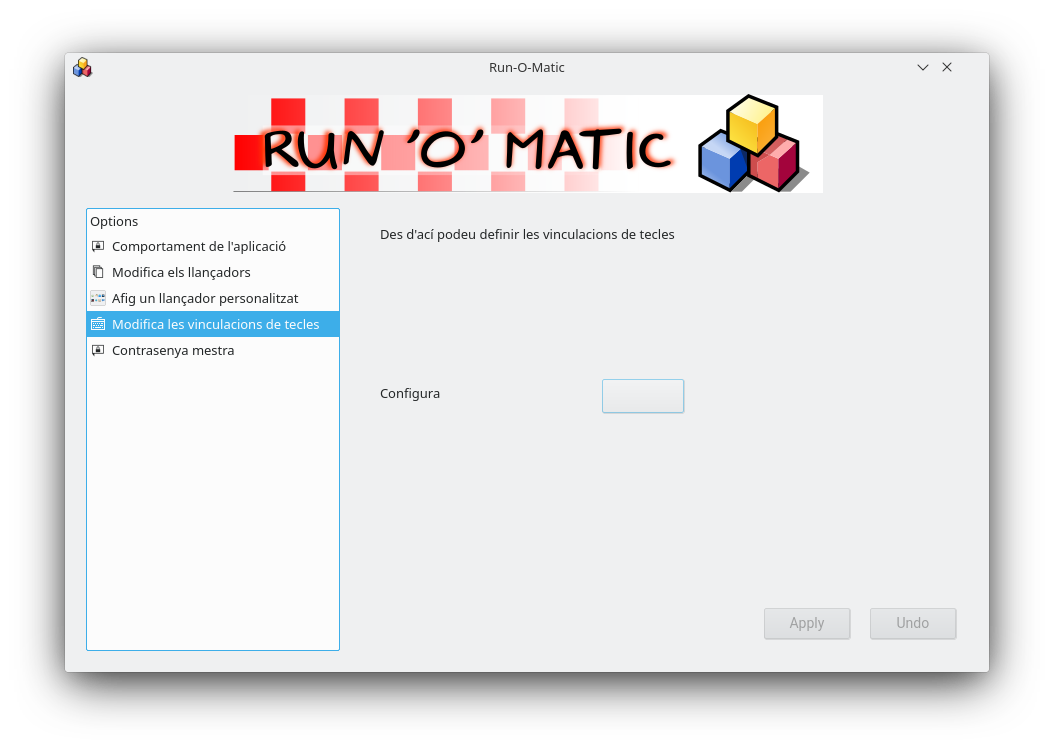Click the icon beside Afig un llançador personalitzat
This screenshot has width=1054, height=749.
(x=98, y=298)
